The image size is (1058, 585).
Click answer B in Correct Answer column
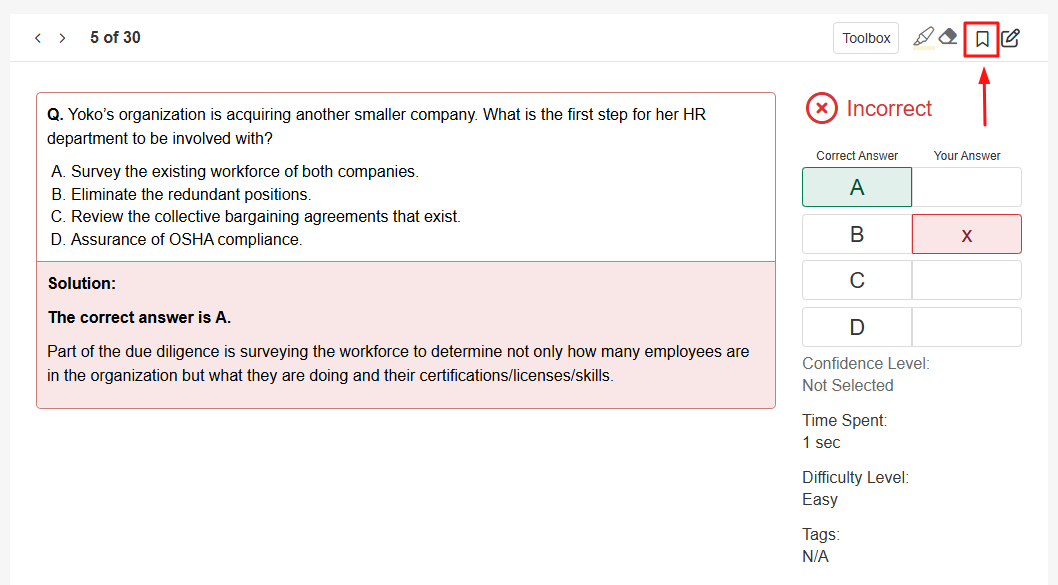click(x=857, y=234)
